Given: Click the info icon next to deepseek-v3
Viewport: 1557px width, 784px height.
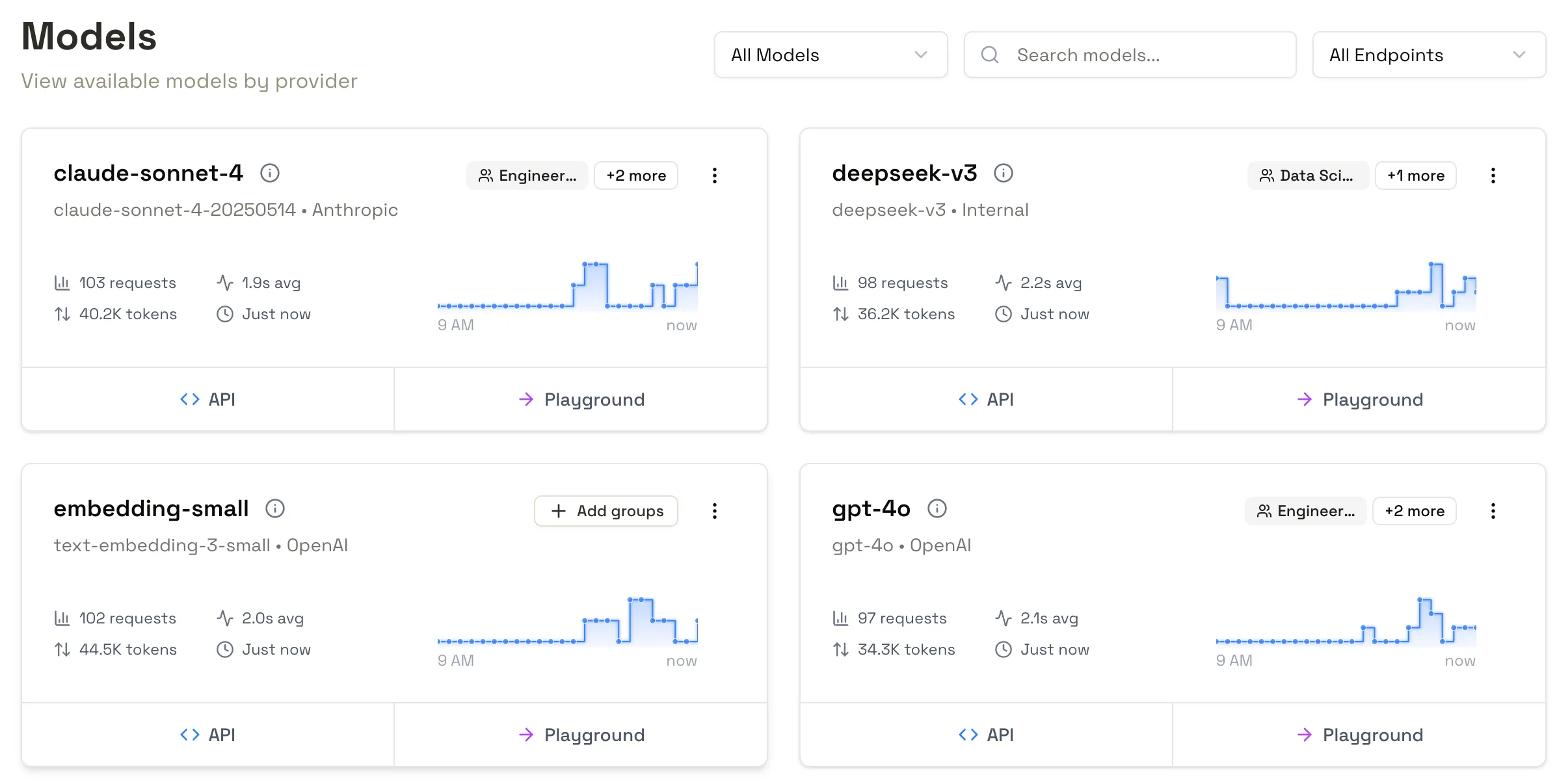Looking at the screenshot, I should [1004, 174].
